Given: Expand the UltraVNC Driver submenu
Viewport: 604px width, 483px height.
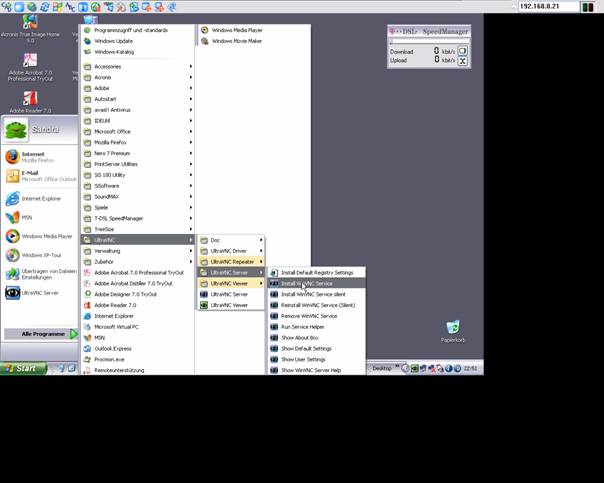Looking at the screenshot, I should point(231,251).
